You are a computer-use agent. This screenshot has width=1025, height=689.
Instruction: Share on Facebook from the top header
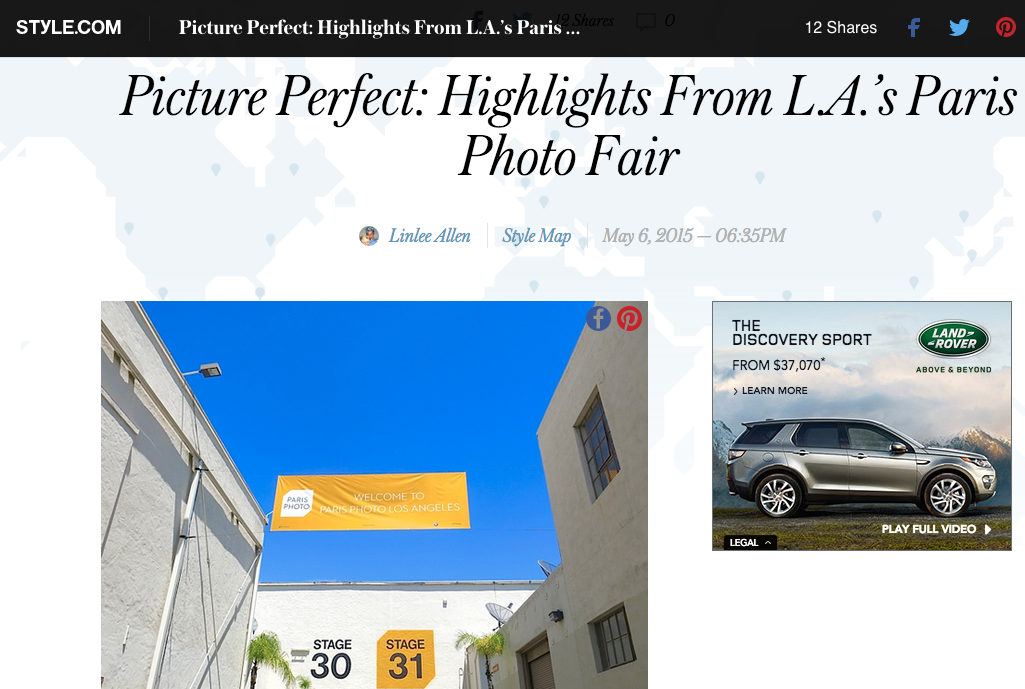pos(914,27)
